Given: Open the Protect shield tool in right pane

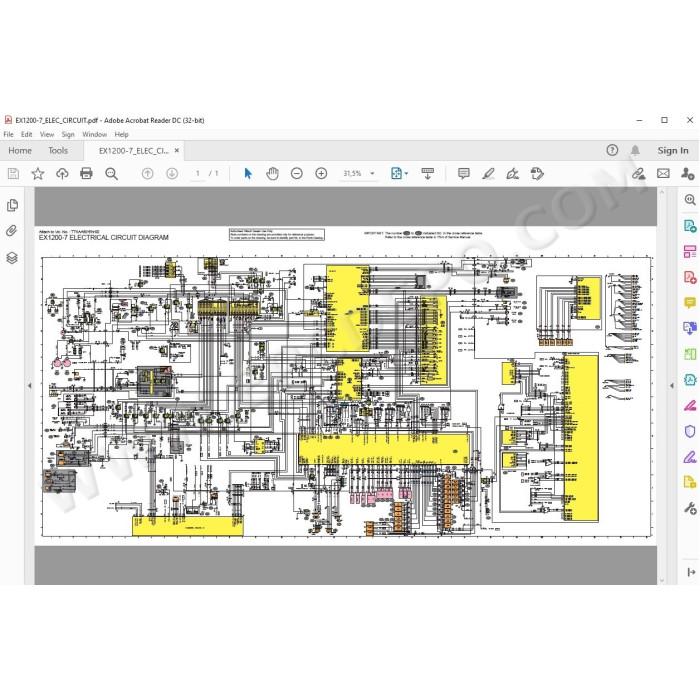Looking at the screenshot, I should tap(690, 431).
